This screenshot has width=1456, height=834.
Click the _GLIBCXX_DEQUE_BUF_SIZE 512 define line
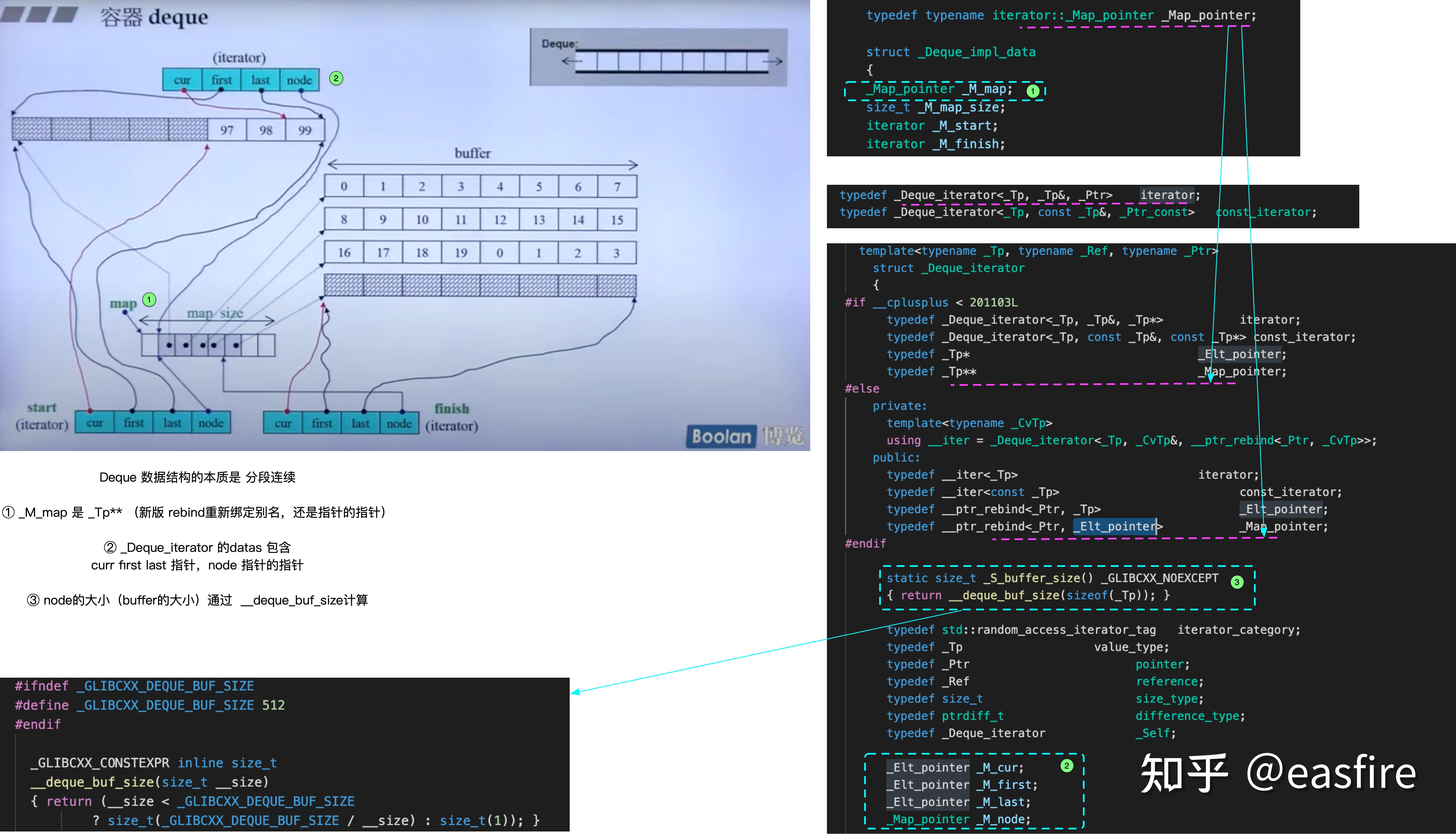pyautogui.click(x=149, y=705)
